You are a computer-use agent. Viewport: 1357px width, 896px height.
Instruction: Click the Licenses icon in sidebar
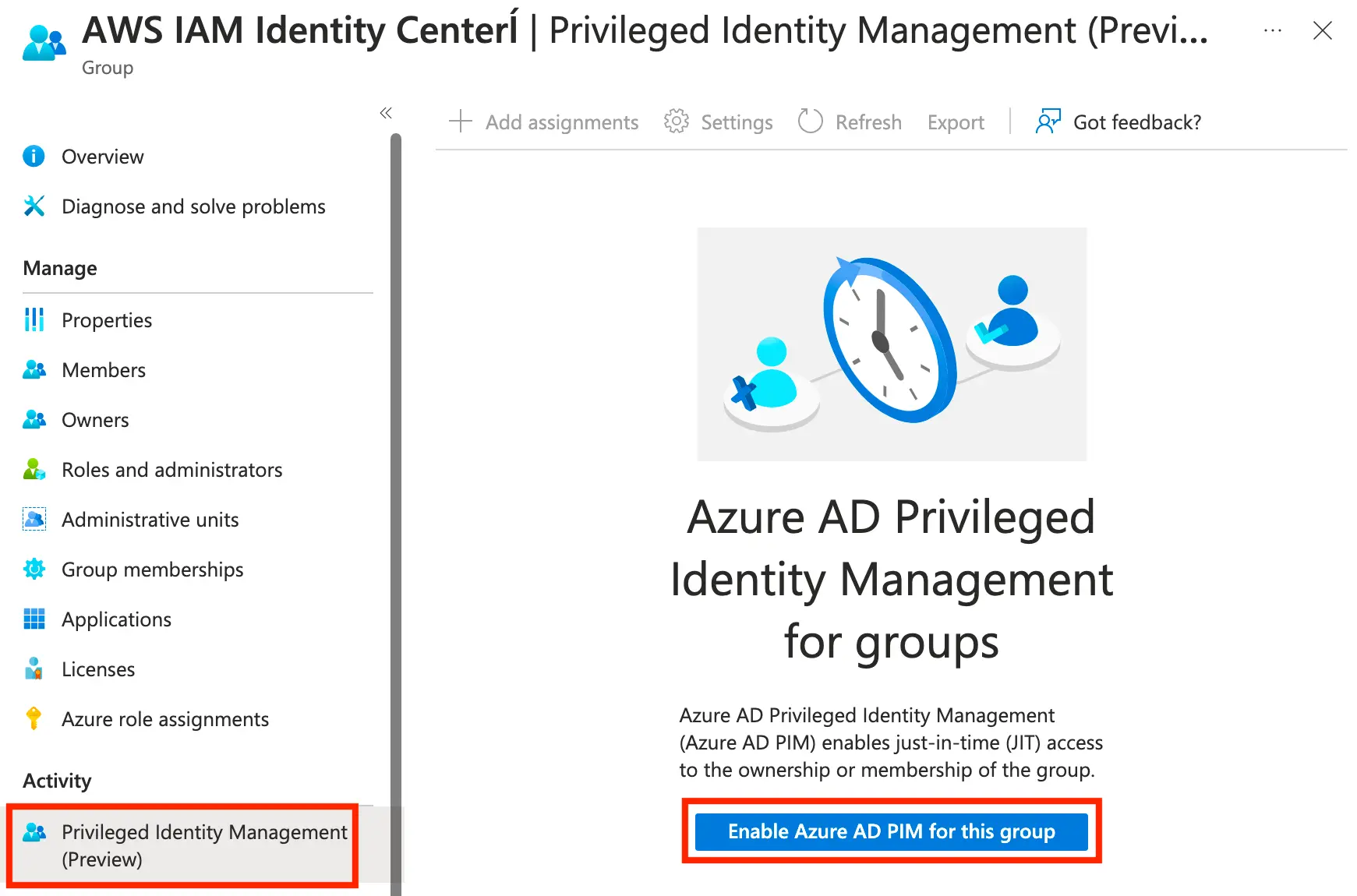pos(34,669)
